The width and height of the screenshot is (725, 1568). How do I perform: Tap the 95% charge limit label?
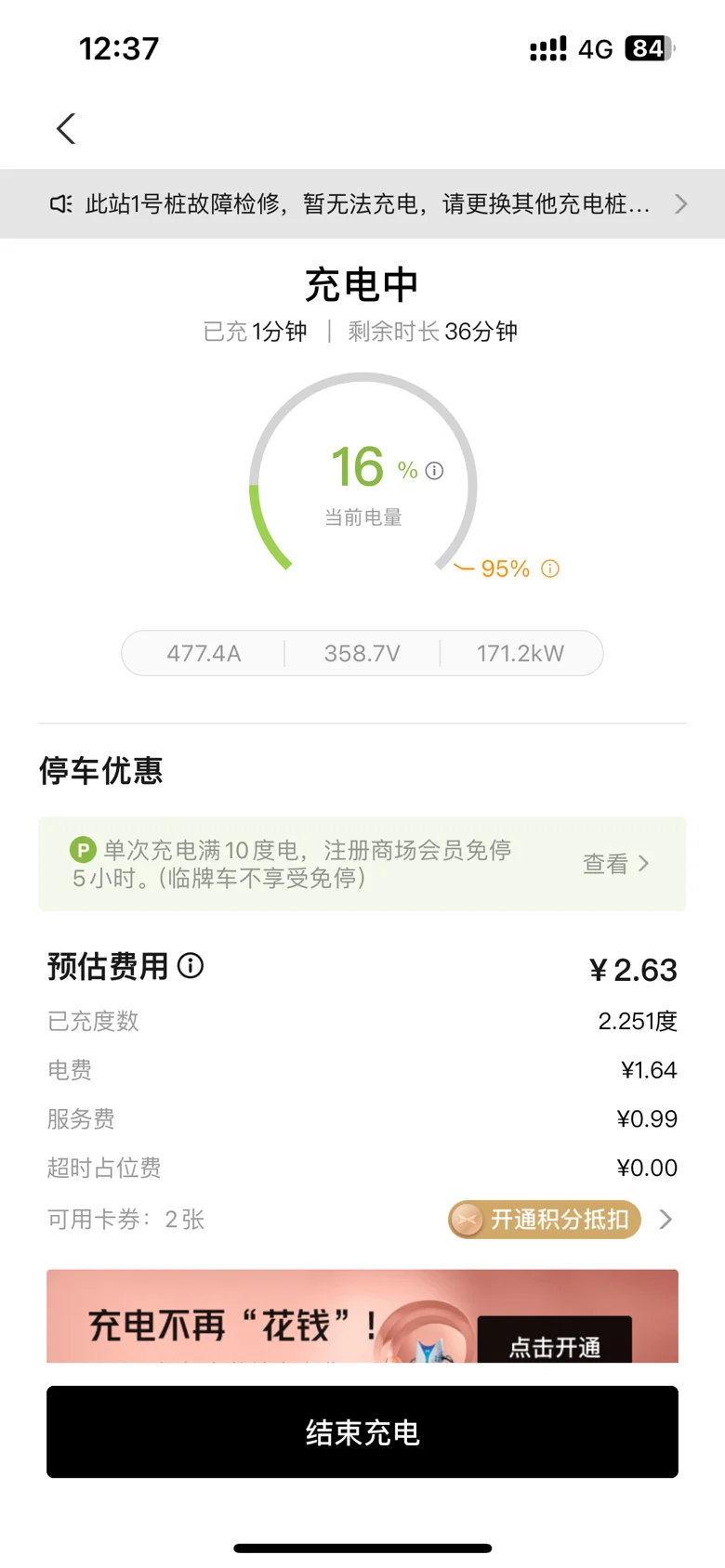(505, 568)
